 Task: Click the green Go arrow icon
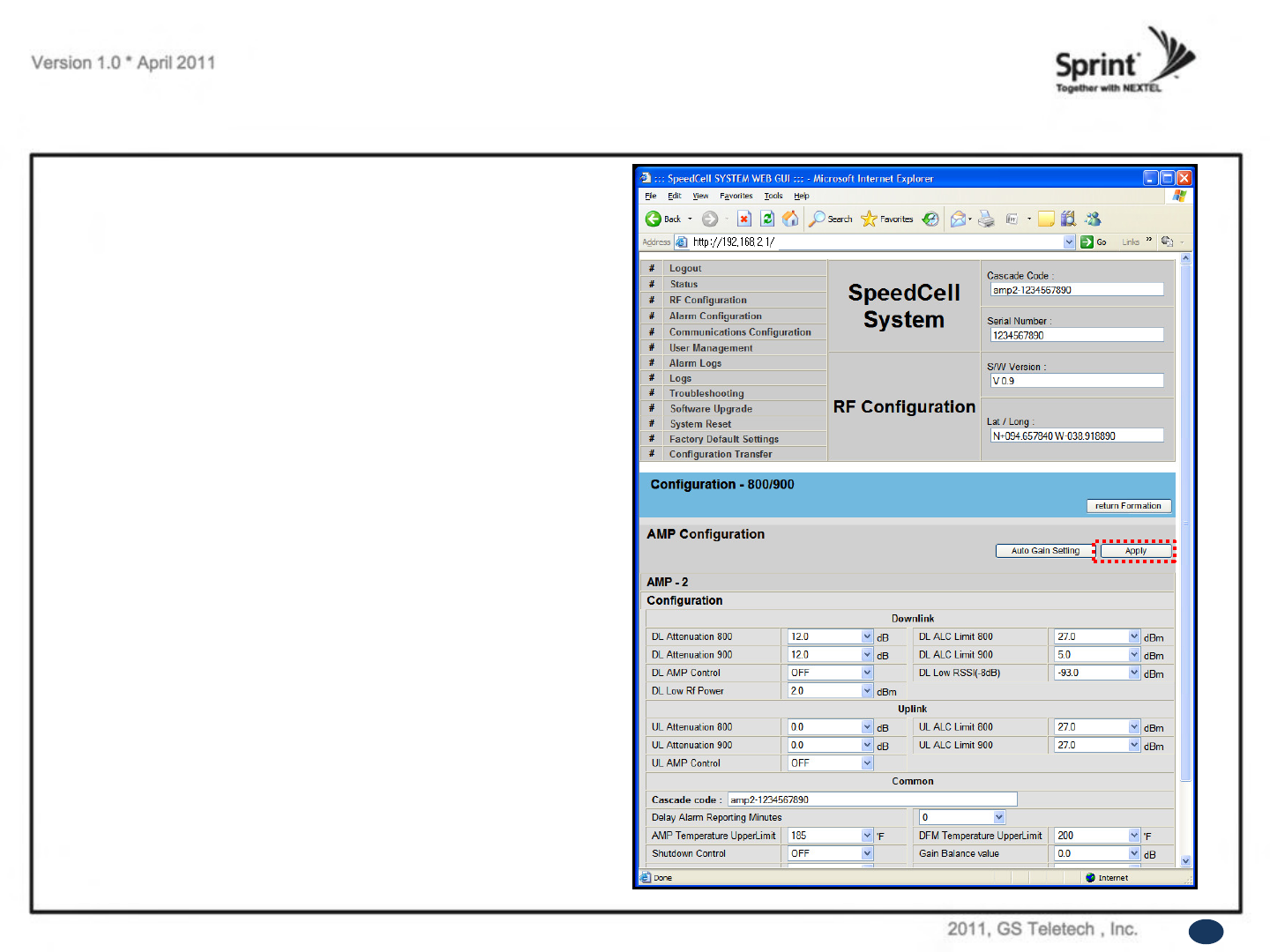pyautogui.click(x=1087, y=242)
